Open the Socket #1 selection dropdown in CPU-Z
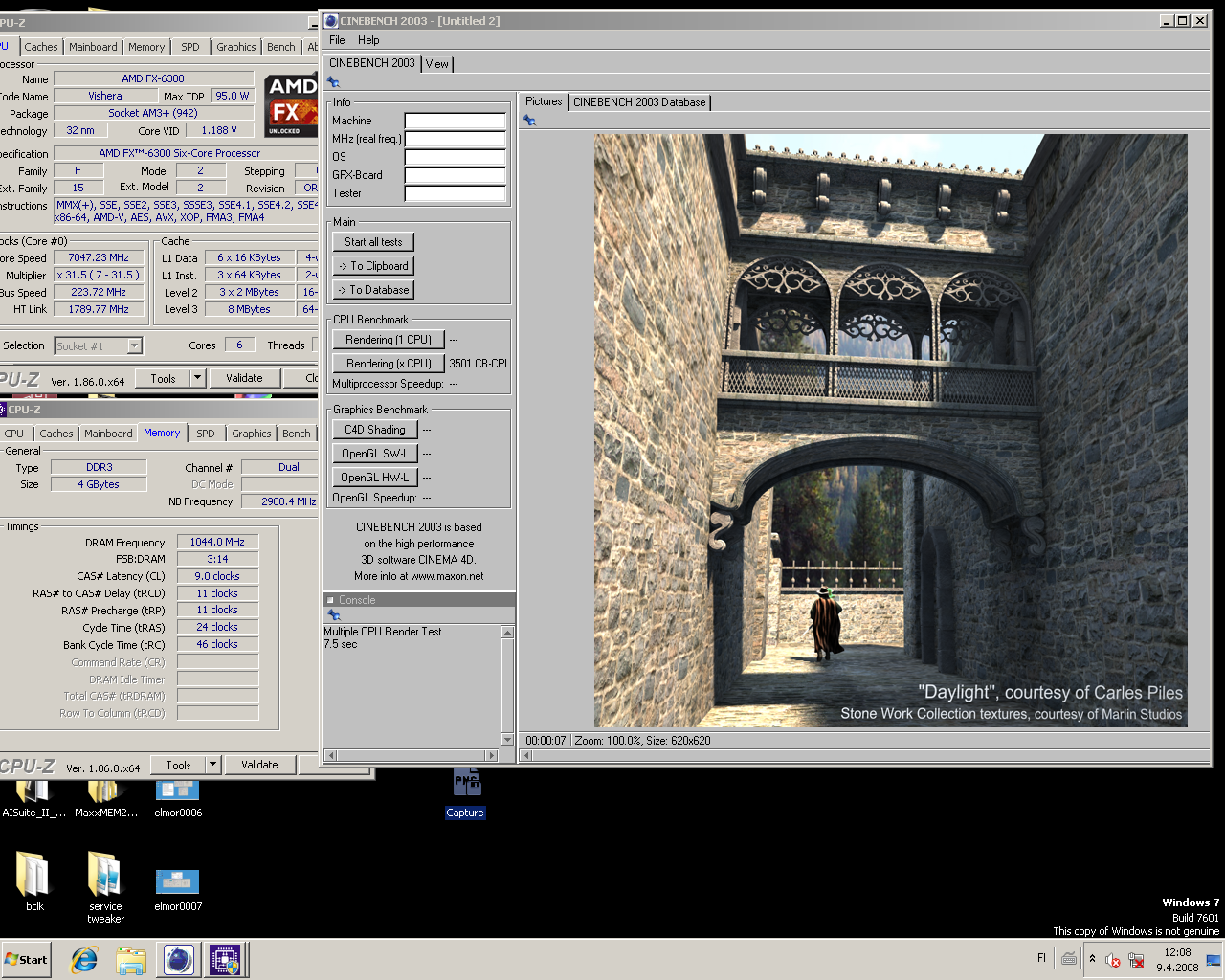 click(x=134, y=346)
